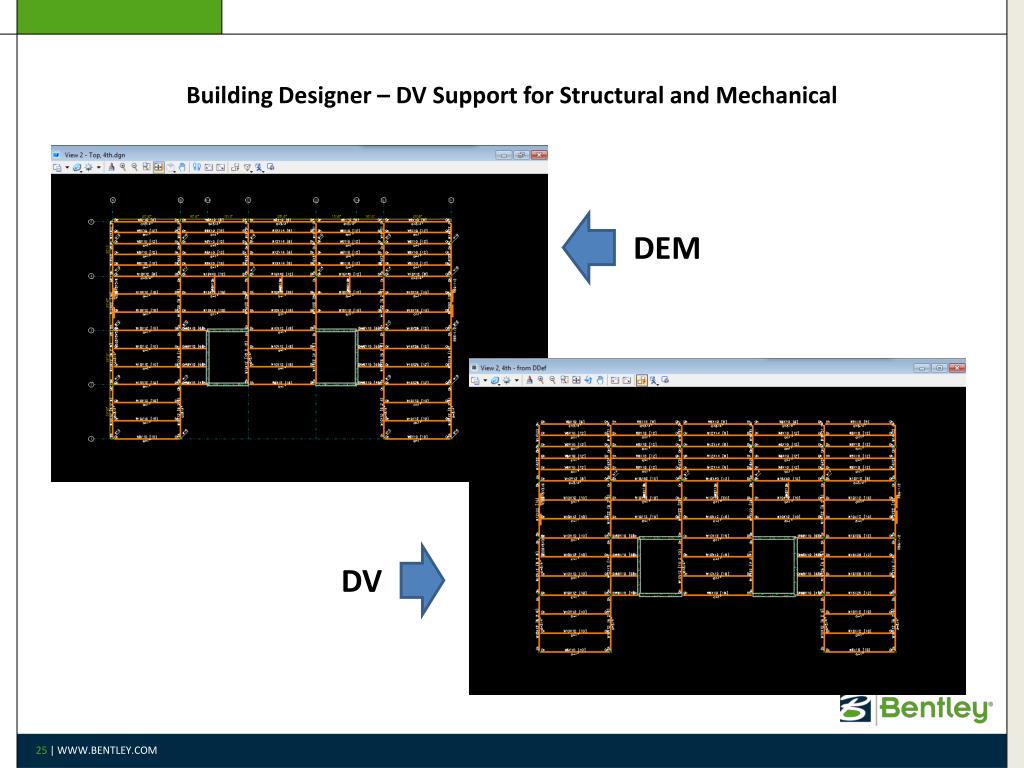
Task: Click the 'DV' label text
Action: [x=361, y=581]
